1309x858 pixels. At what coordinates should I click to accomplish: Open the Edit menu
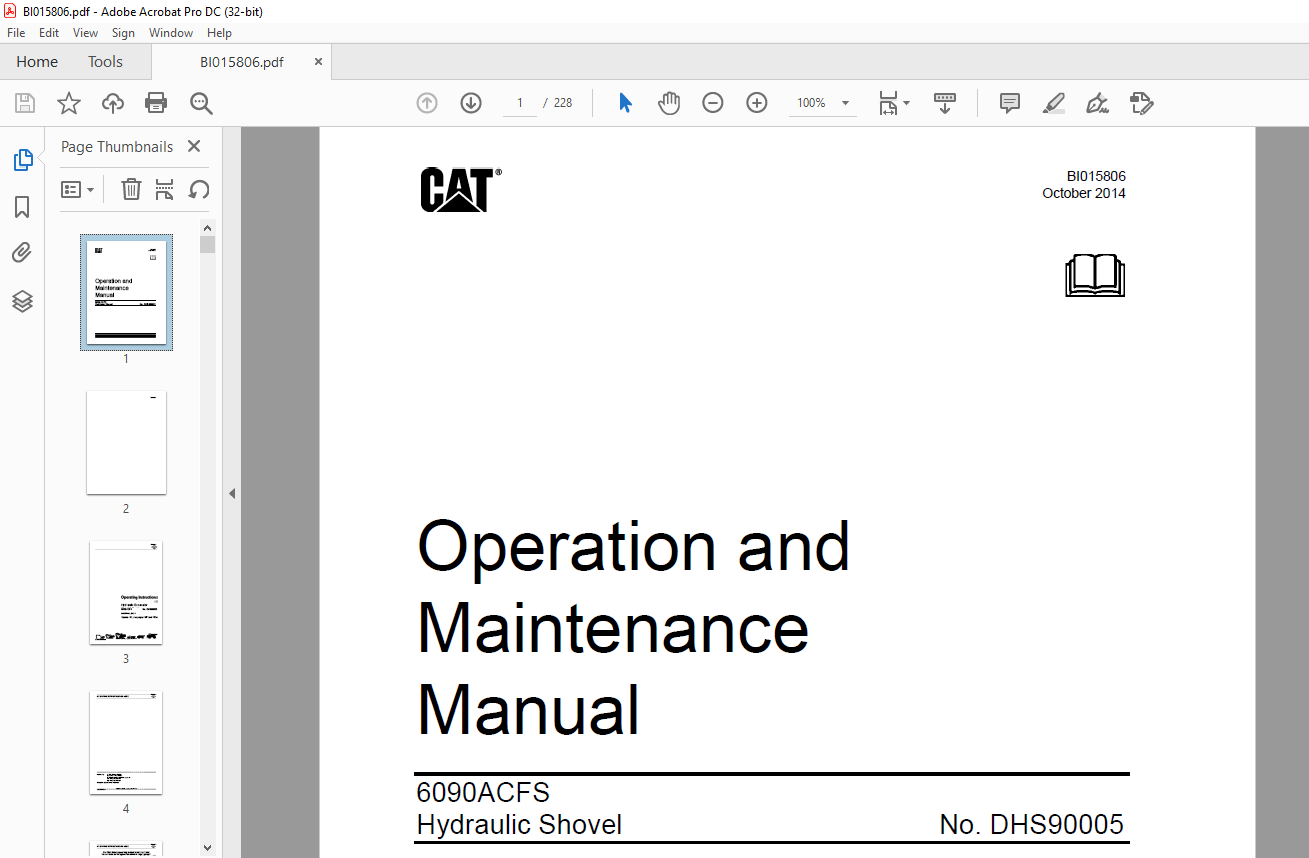(x=49, y=33)
